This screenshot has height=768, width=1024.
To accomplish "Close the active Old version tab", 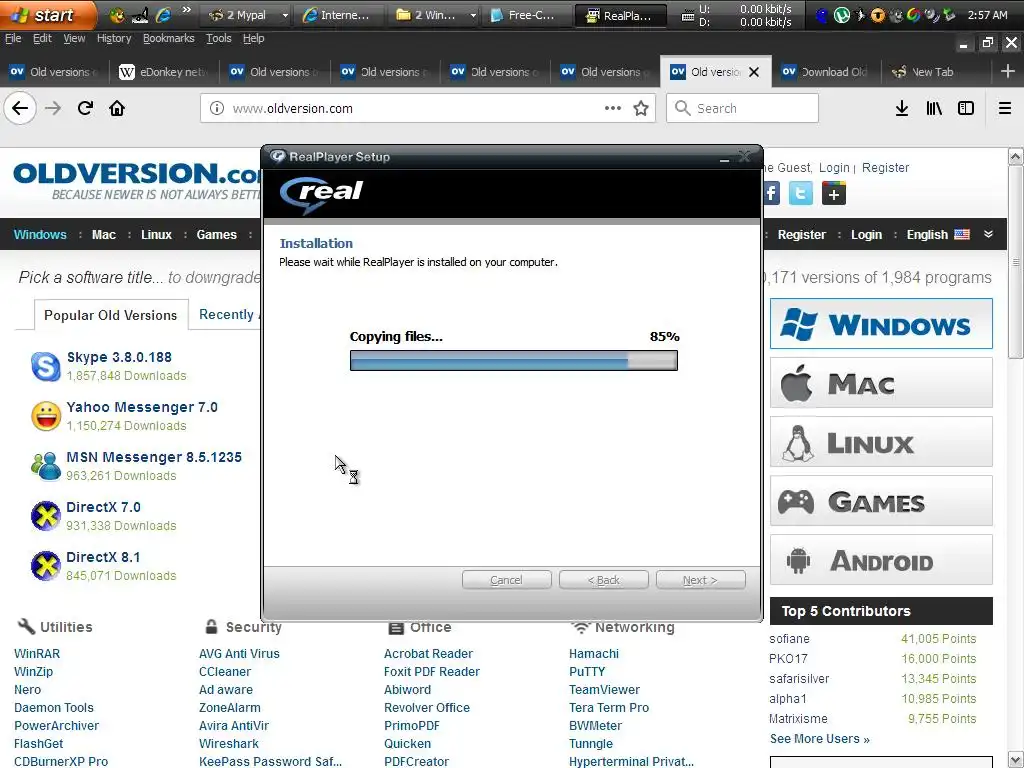I will point(754,72).
